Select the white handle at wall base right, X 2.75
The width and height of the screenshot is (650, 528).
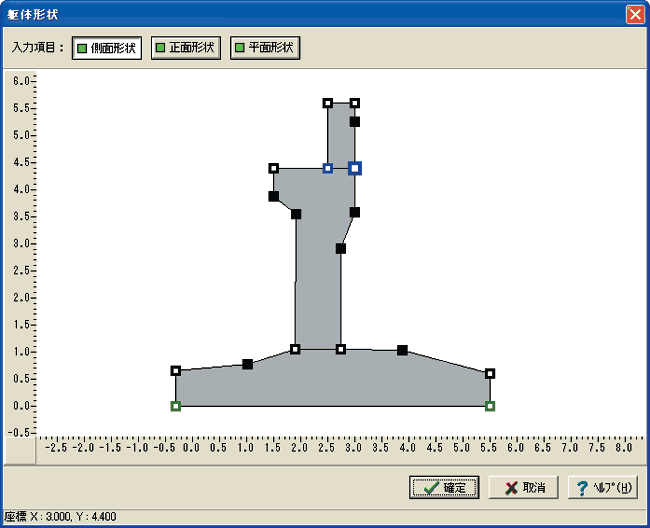[x=340, y=349]
